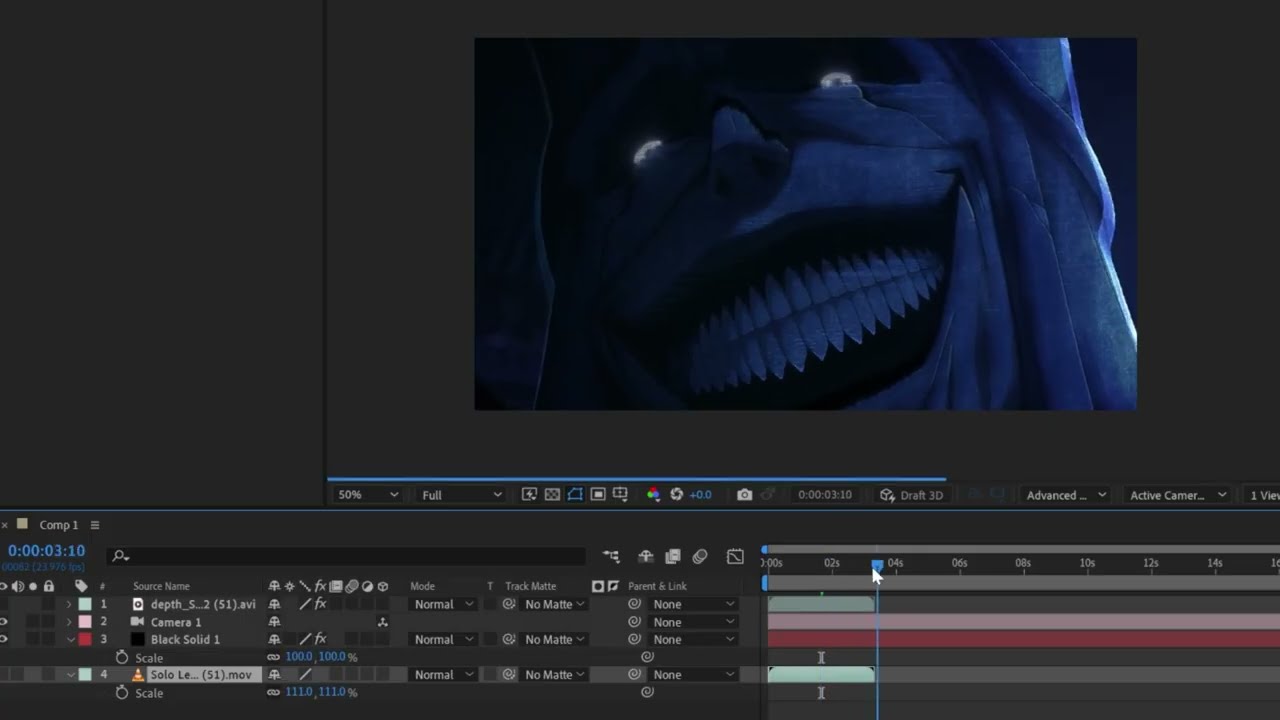Adjust the +0.0 exposure value
Screen dimensions: 1280x720
(x=700, y=495)
